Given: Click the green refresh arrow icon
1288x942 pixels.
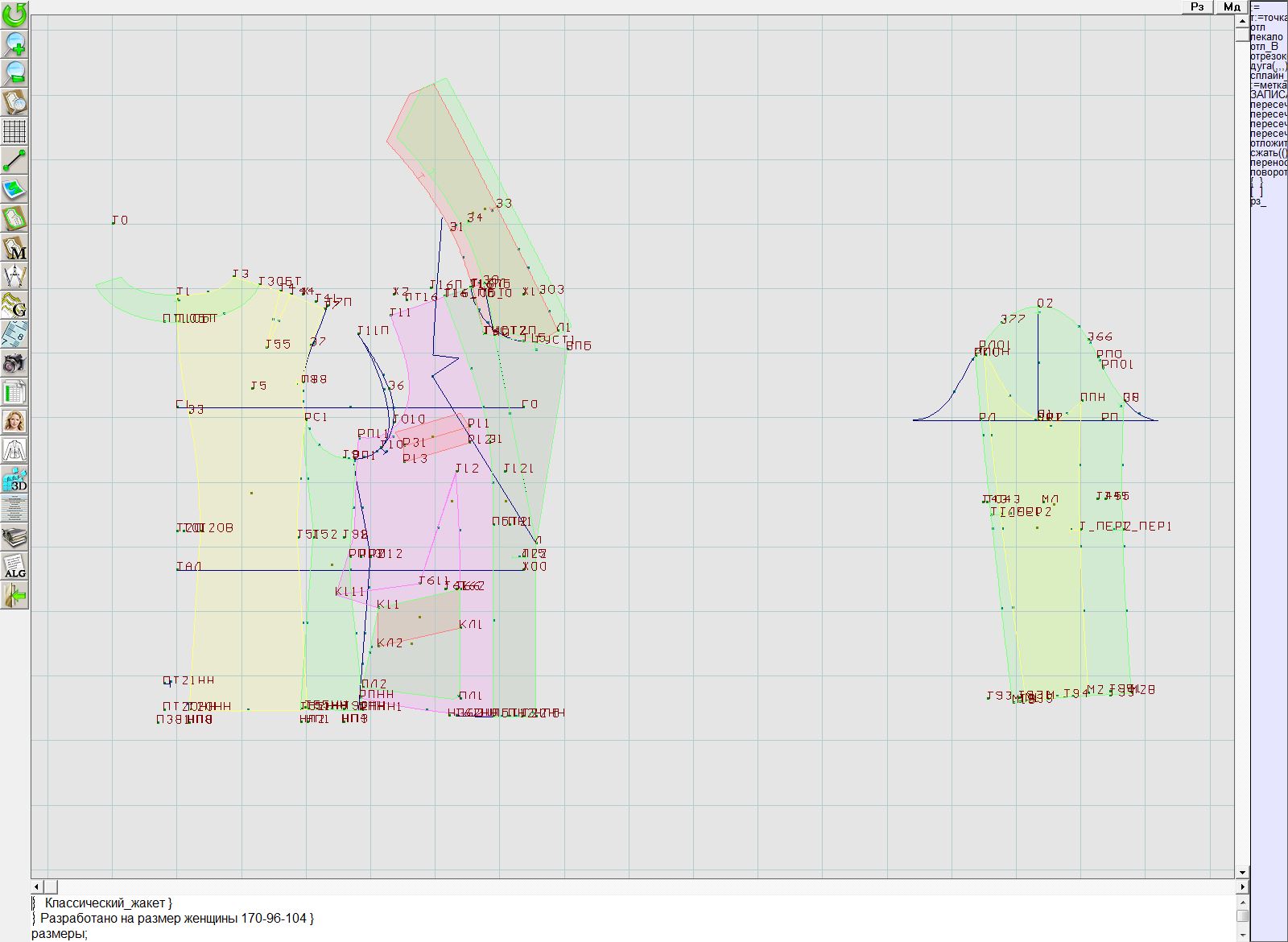Looking at the screenshot, I should point(14,14).
